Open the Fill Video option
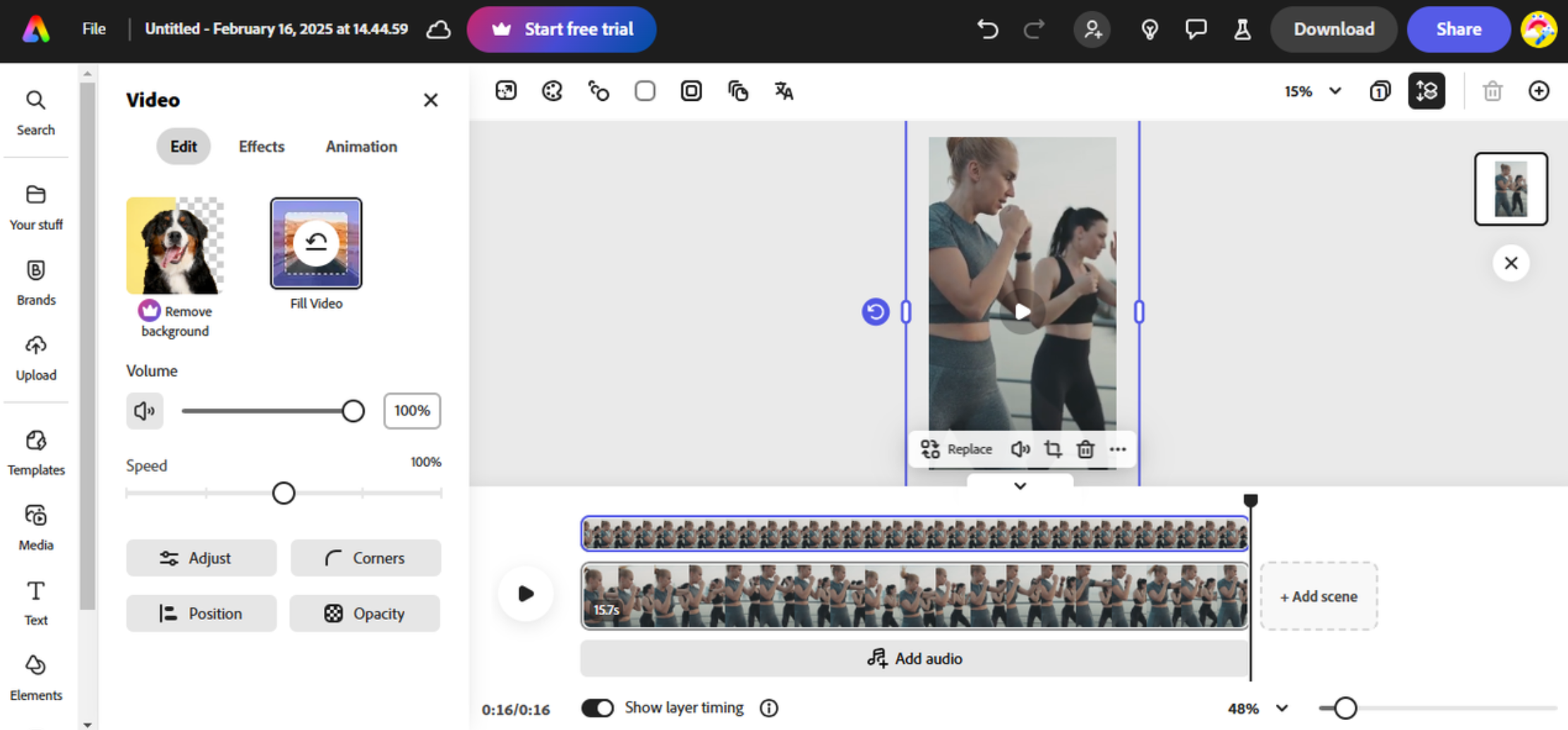Viewport: 1568px width, 730px height. [x=315, y=243]
